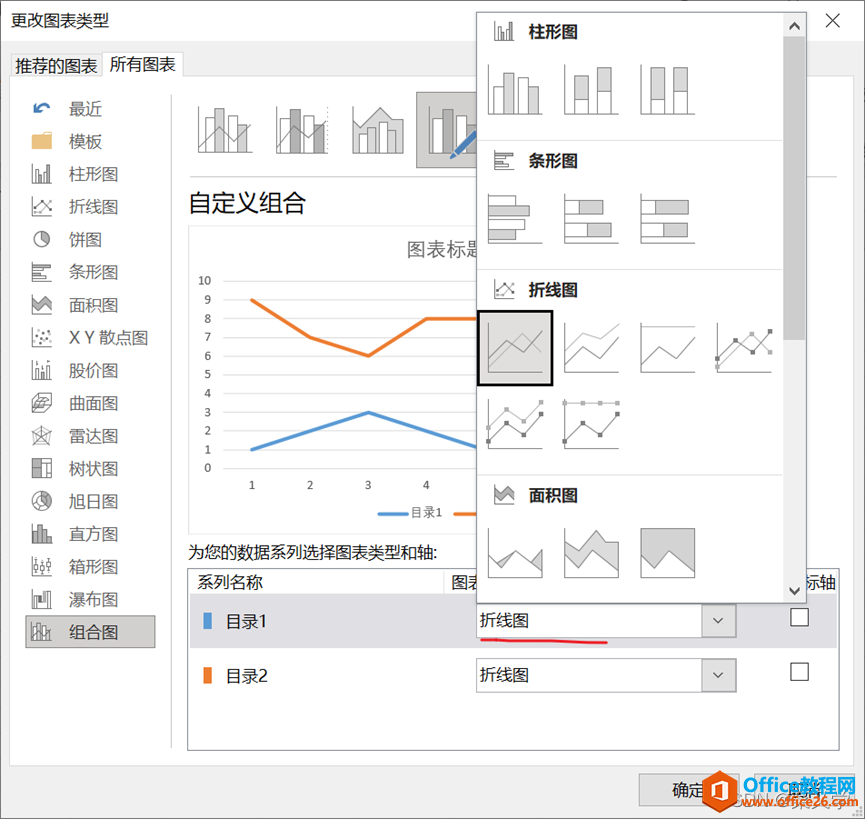Screen dimensions: 865x819
Task: Select clustered bar icon in dropdown gallery
Action: pyautogui.click(x=515, y=219)
